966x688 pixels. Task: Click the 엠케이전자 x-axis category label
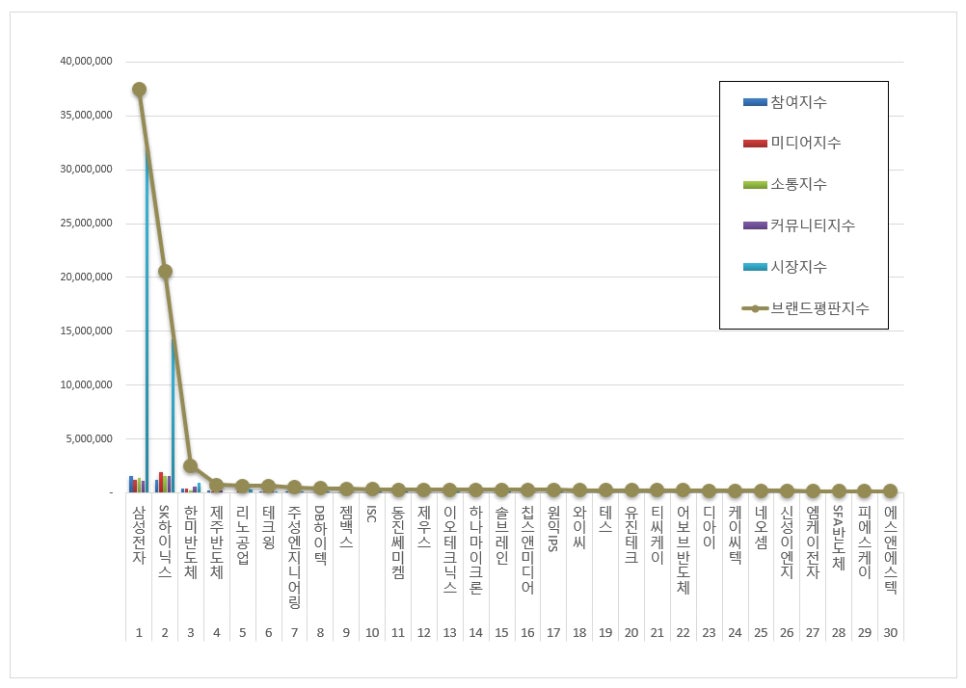813,543
